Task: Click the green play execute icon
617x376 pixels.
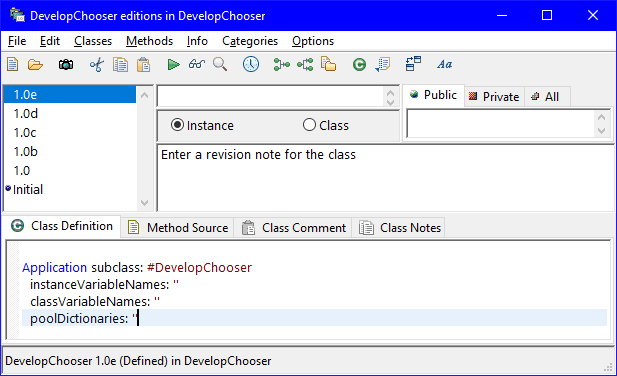Action: tap(173, 65)
